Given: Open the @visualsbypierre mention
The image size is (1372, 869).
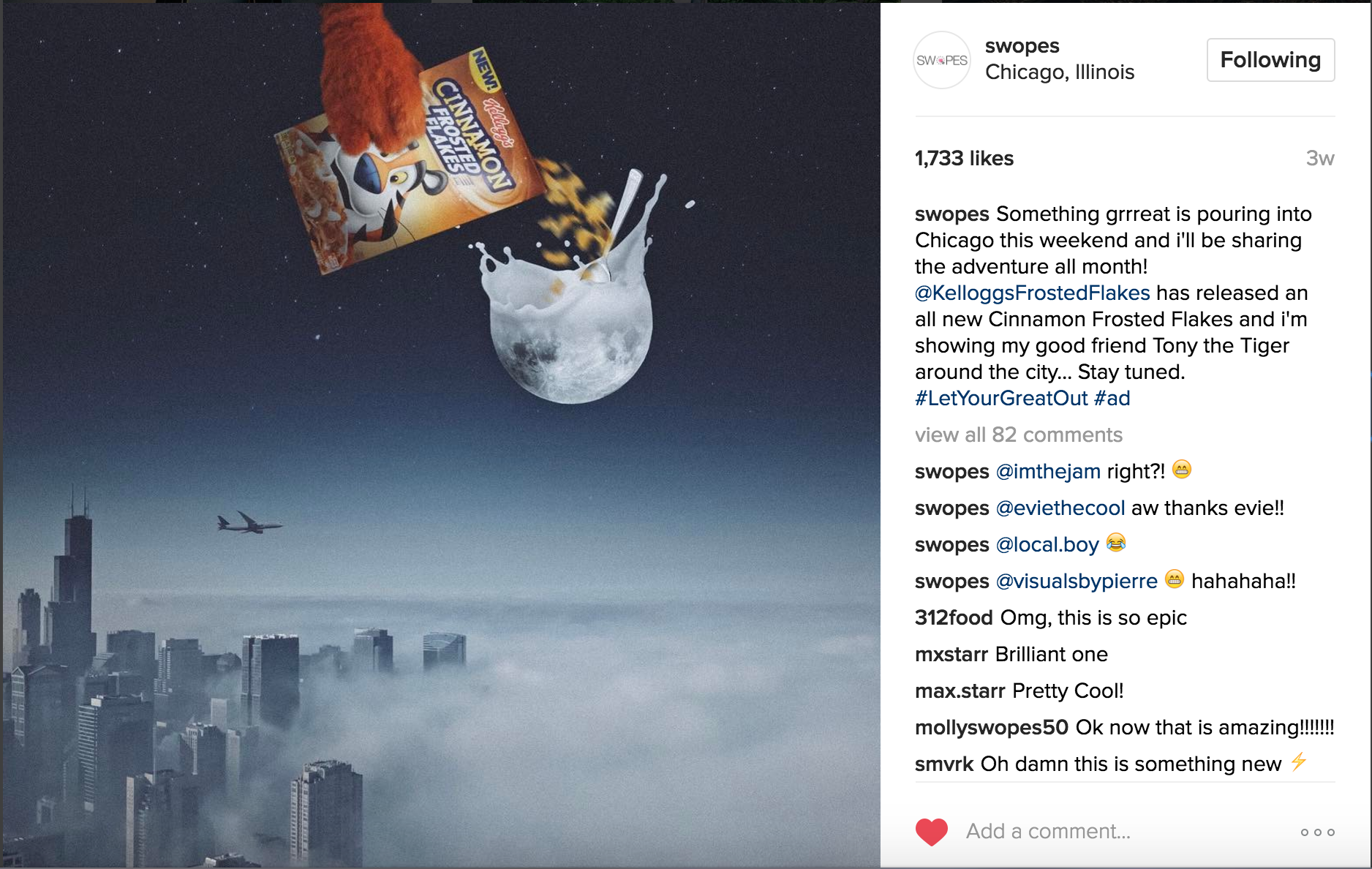Looking at the screenshot, I should pos(1077,581).
